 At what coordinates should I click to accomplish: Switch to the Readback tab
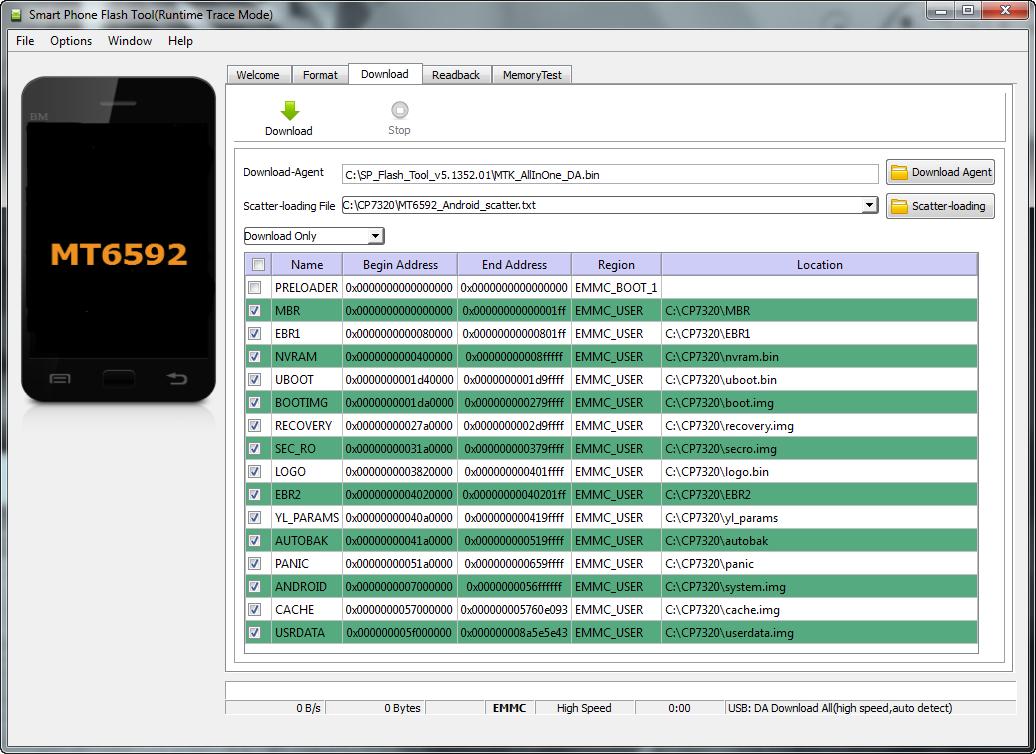point(456,75)
